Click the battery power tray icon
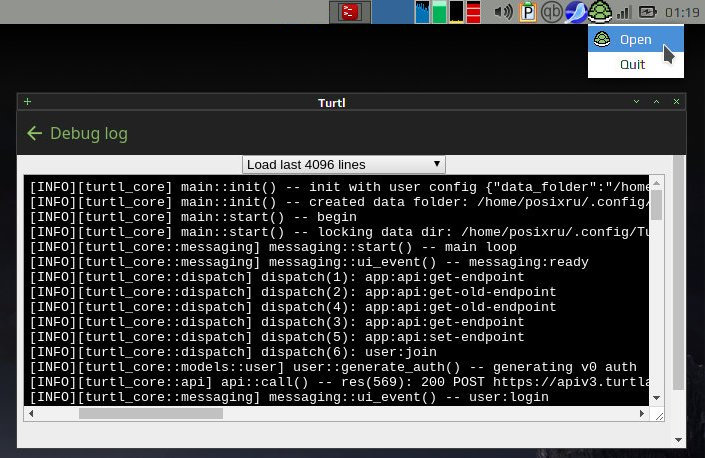705x458 pixels. [x=647, y=12]
